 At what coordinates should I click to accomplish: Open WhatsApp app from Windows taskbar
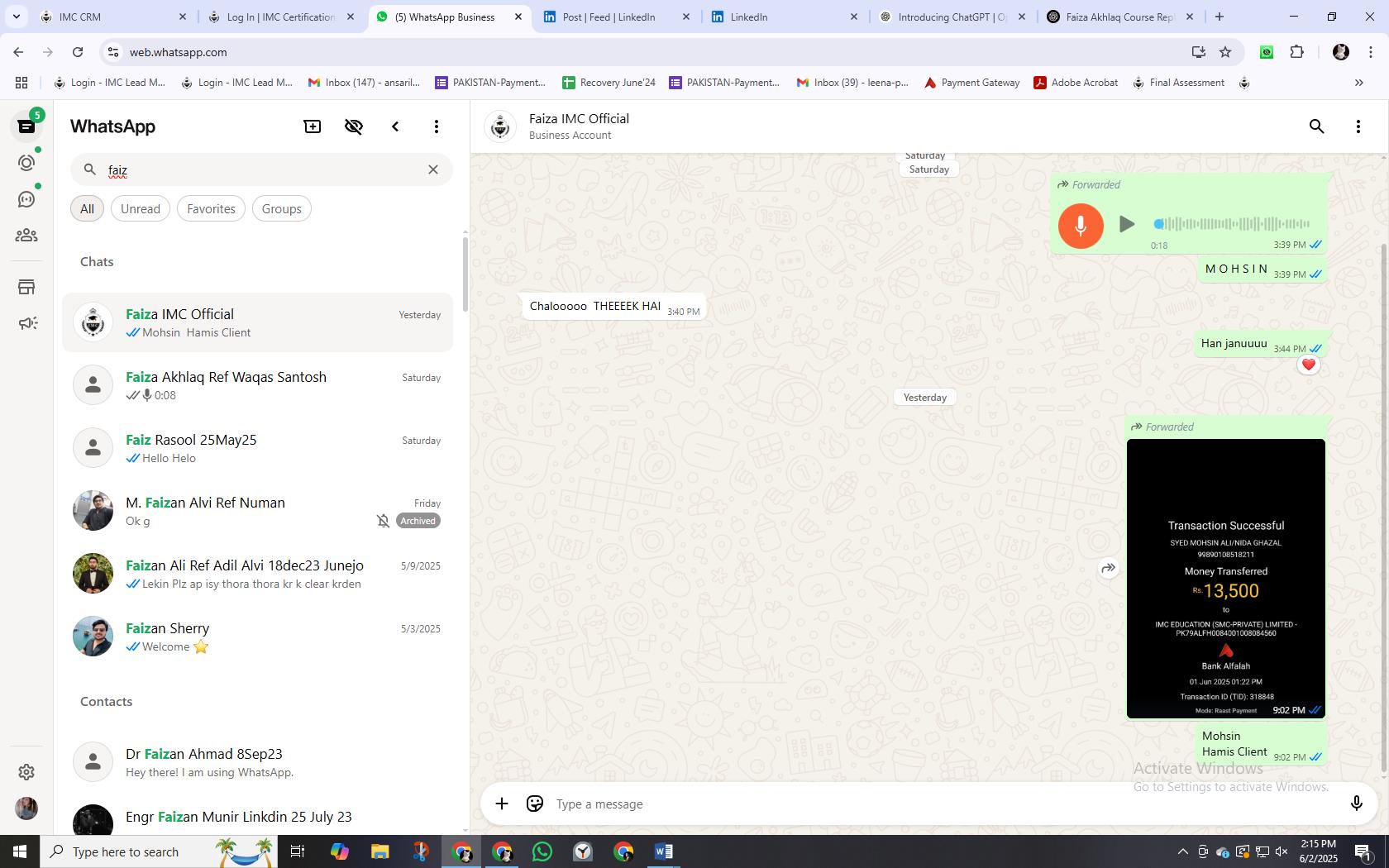pyautogui.click(x=542, y=851)
